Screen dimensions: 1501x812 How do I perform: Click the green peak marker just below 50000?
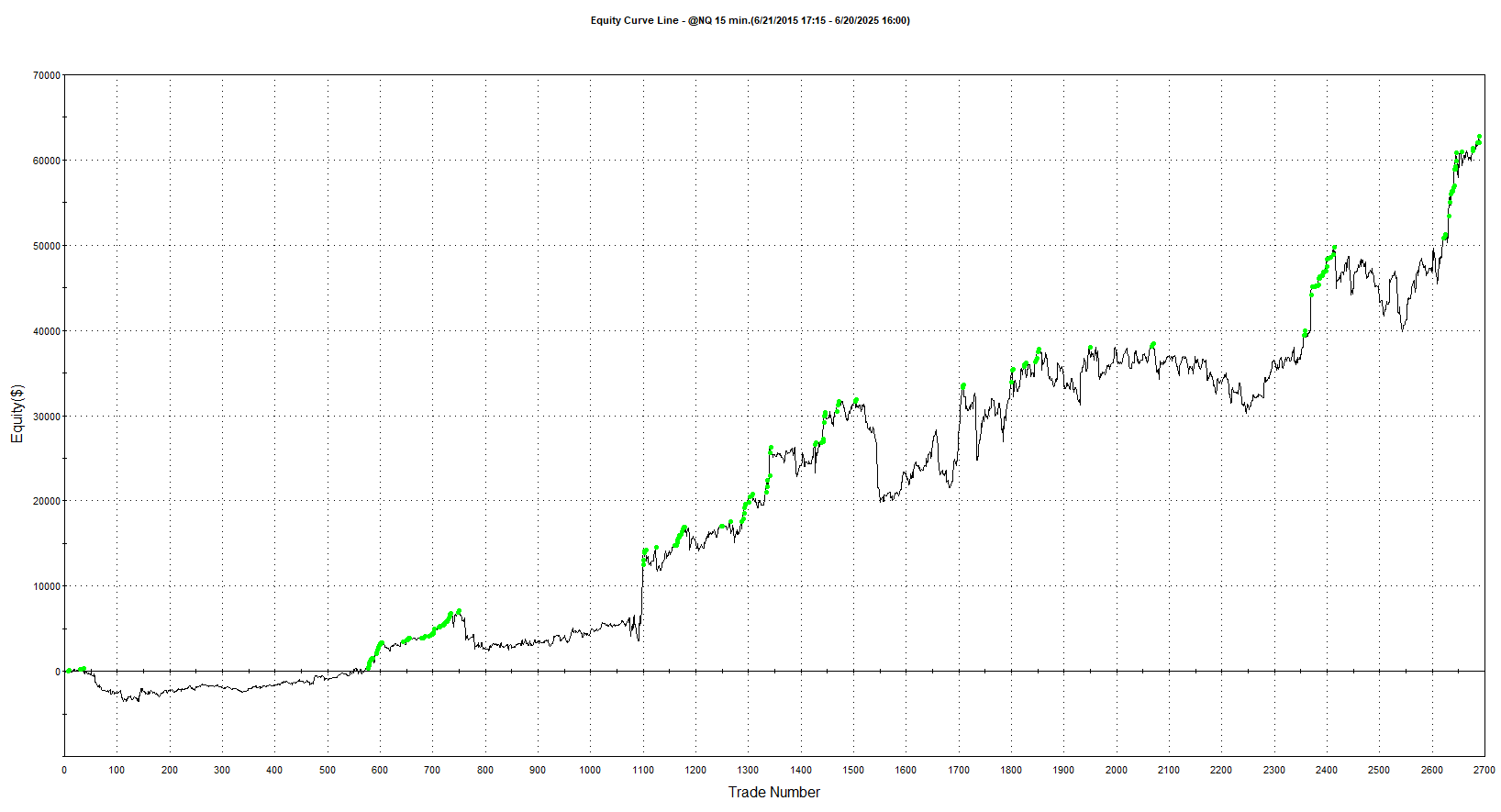tap(1334, 248)
